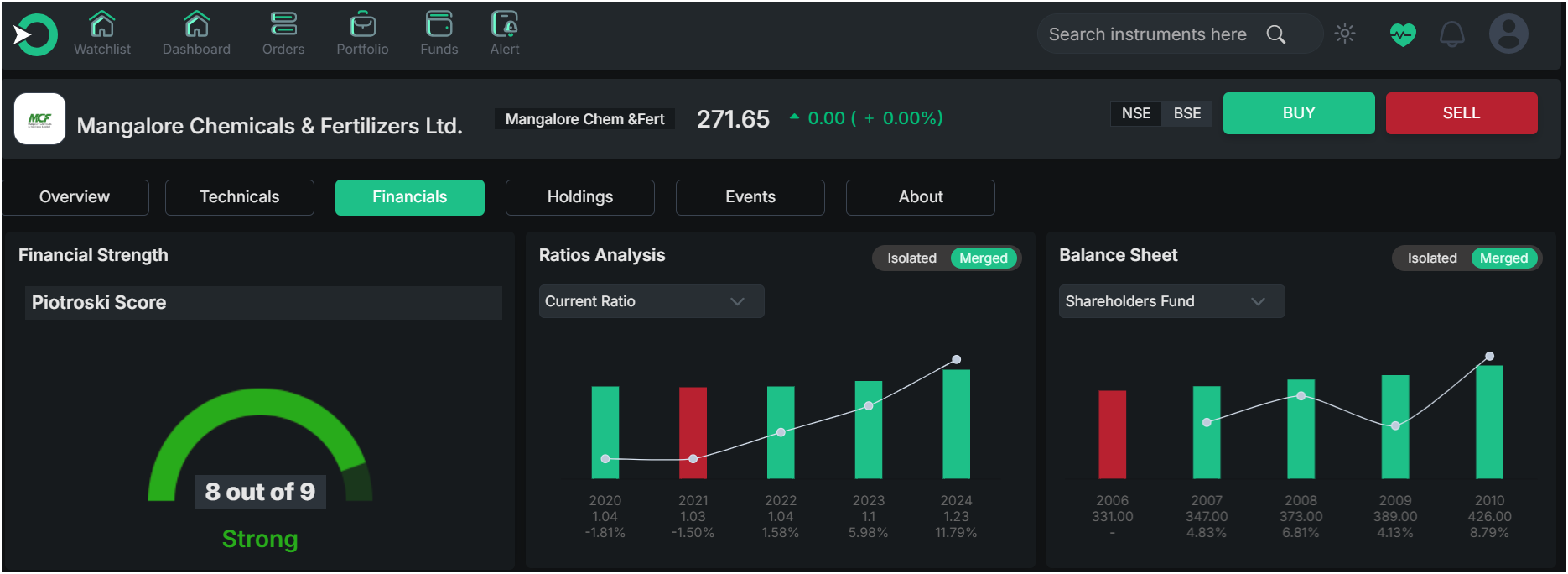Click the 2022 Current Ratio bar
This screenshot has width=1568, height=574.
781,432
